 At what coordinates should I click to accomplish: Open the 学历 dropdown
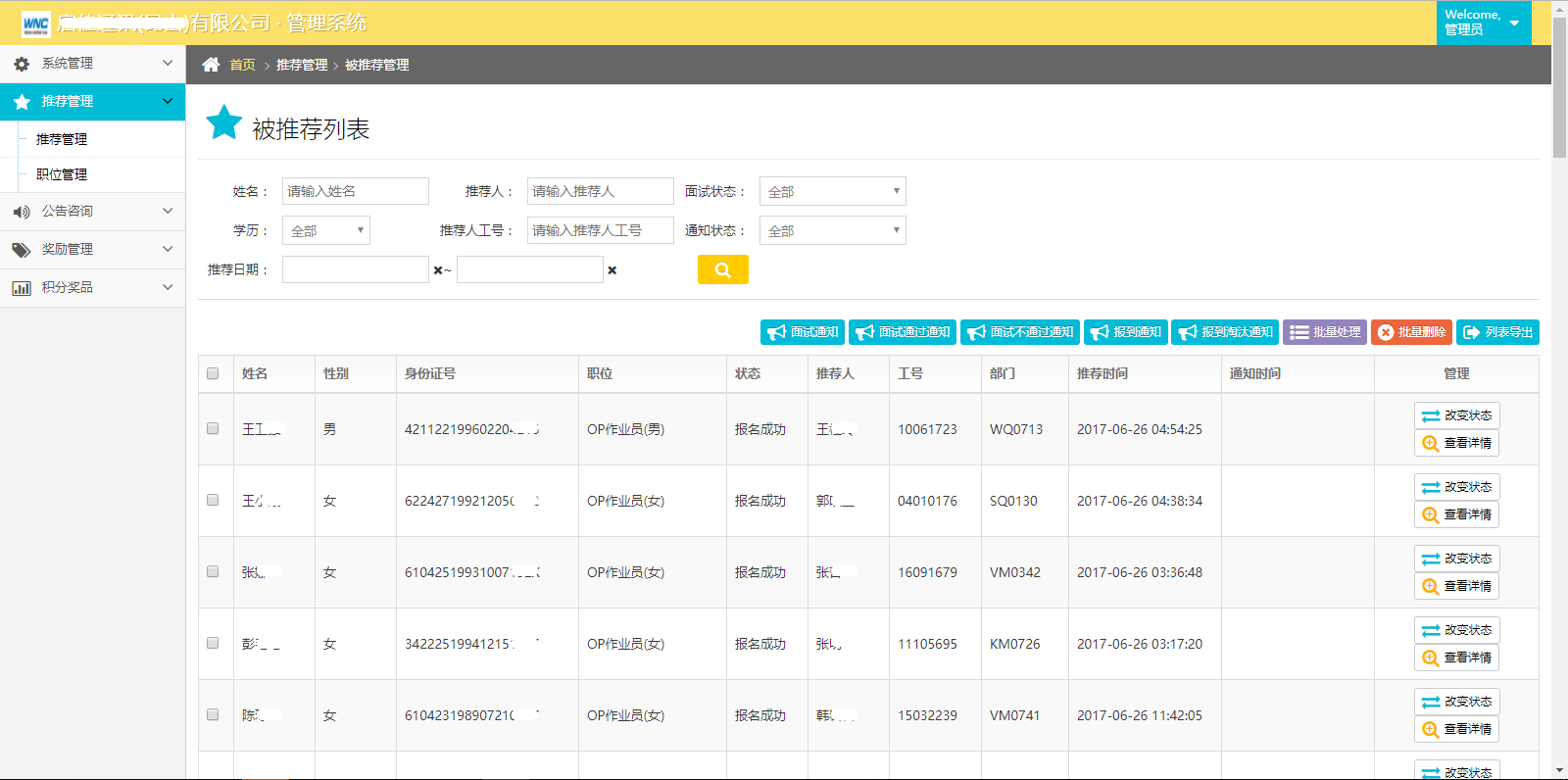pos(325,230)
